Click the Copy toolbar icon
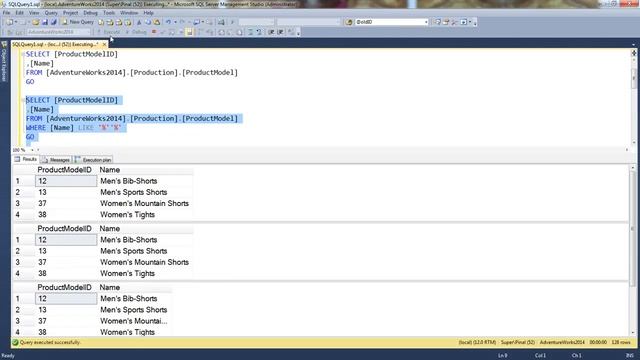 pyautogui.click(x=148, y=22)
